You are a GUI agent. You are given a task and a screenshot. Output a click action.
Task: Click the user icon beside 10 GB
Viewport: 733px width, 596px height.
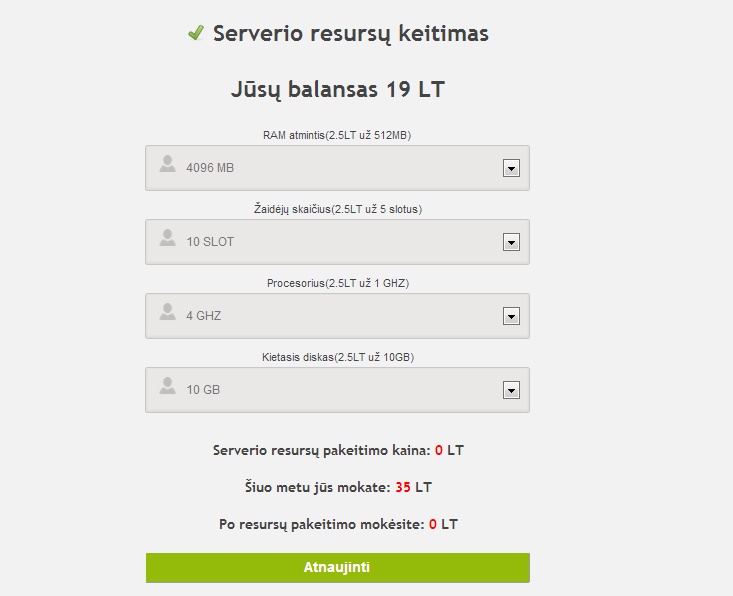pyautogui.click(x=167, y=386)
